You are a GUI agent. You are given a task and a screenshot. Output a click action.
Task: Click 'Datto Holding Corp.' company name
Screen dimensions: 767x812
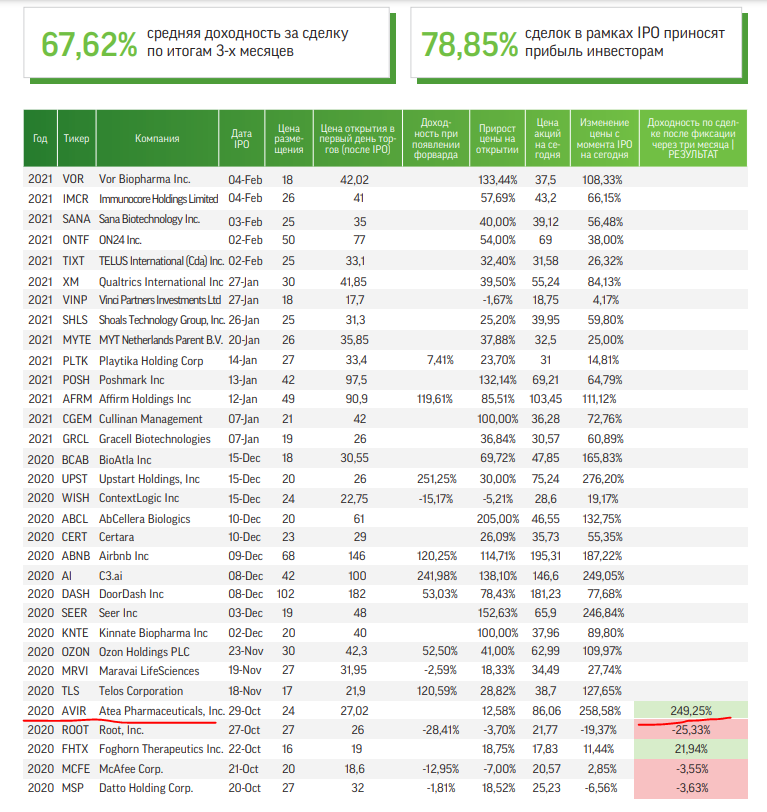(x=146, y=788)
